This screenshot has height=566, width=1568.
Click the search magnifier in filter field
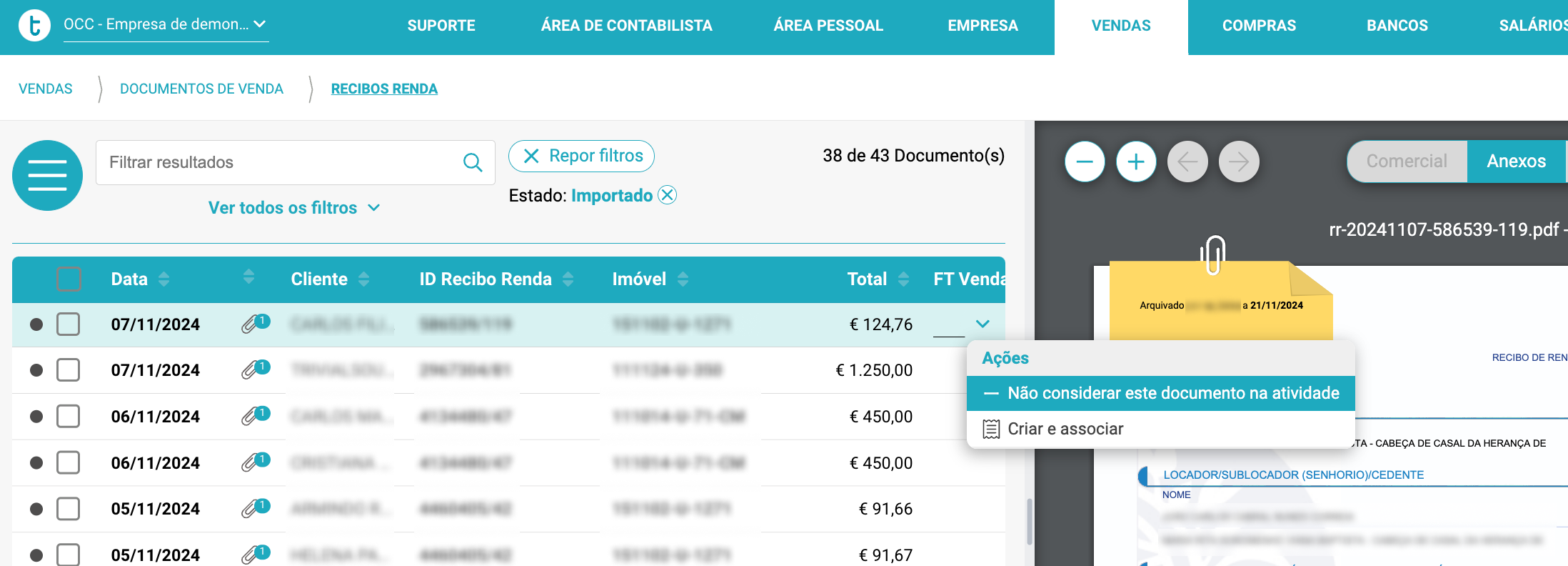(x=473, y=162)
